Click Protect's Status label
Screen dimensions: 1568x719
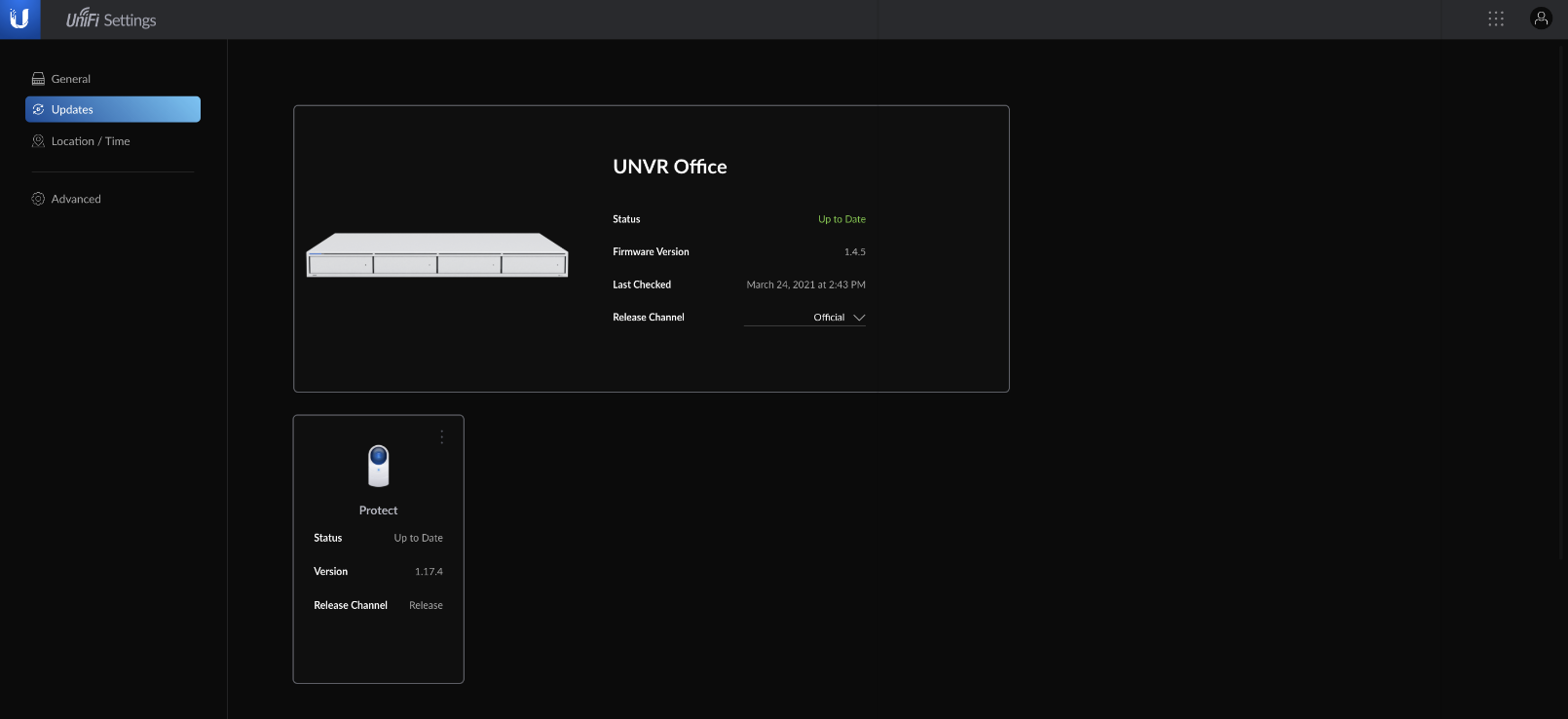coord(328,538)
